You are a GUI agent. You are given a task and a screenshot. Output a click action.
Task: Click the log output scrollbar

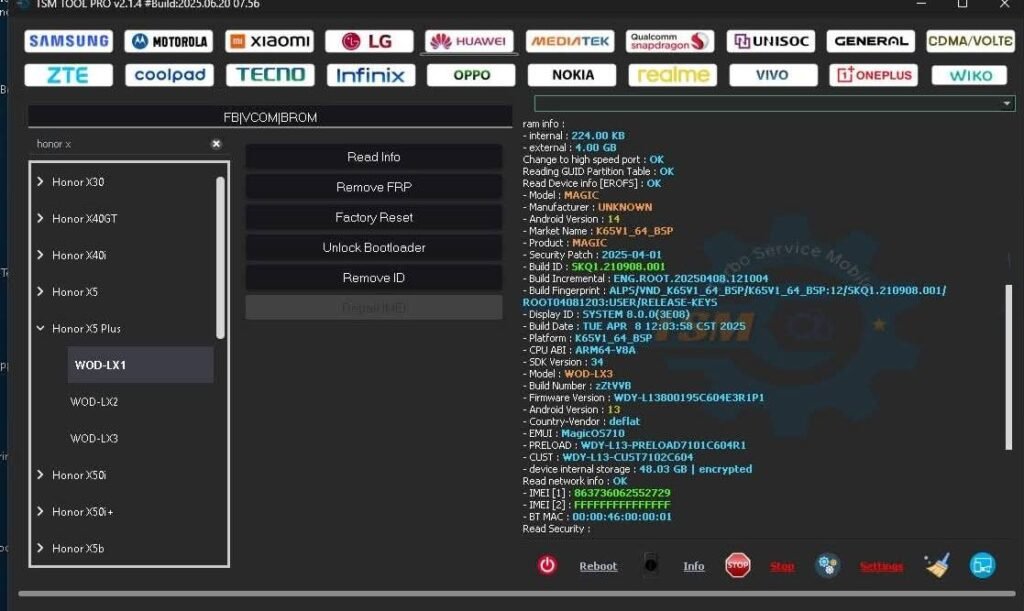1009,367
